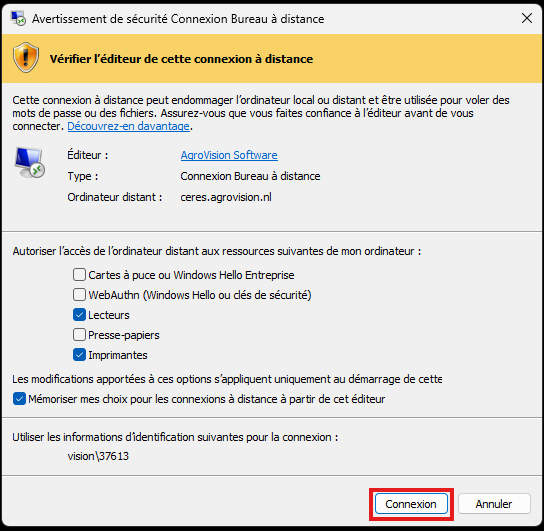Click the dialog title Avertissement de sécurité
The width and height of the screenshot is (544, 531).
tap(178, 19)
